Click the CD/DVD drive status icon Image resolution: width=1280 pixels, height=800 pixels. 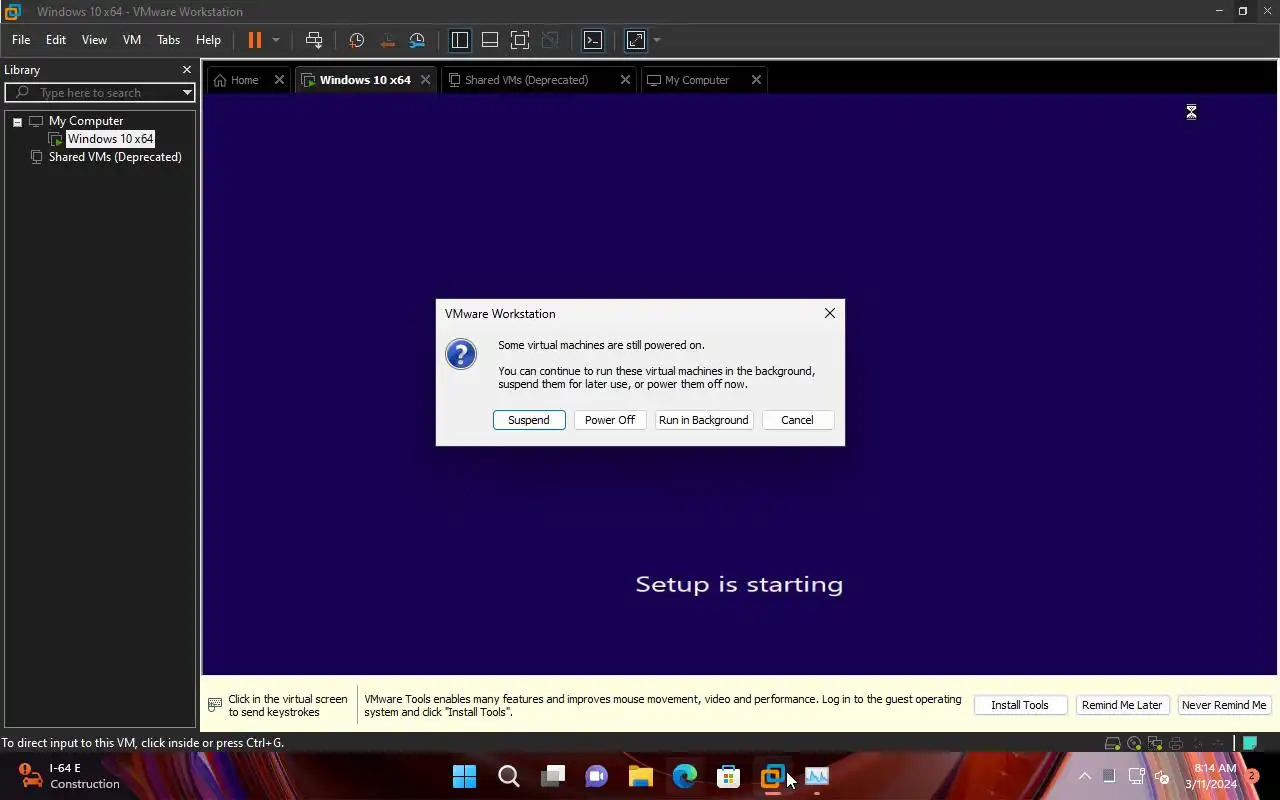tap(1134, 743)
